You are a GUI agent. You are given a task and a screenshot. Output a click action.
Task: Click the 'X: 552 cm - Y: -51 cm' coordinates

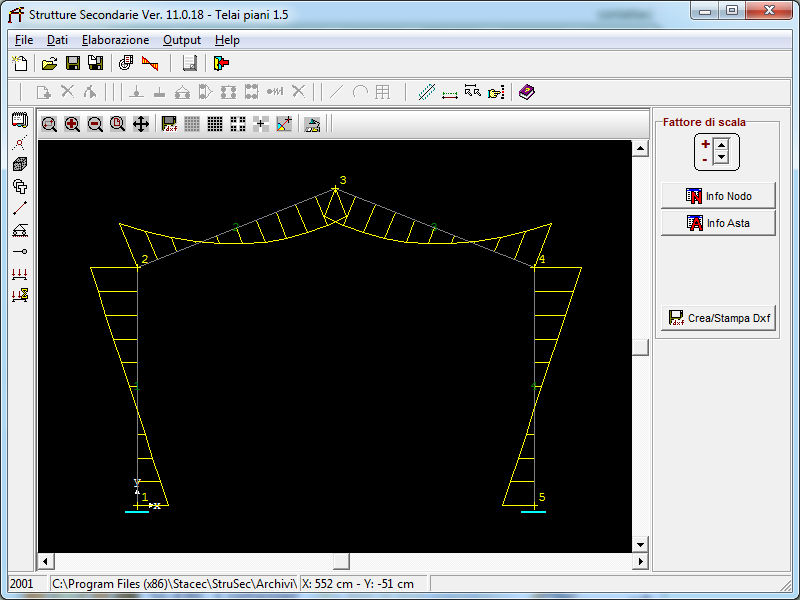pos(358,584)
